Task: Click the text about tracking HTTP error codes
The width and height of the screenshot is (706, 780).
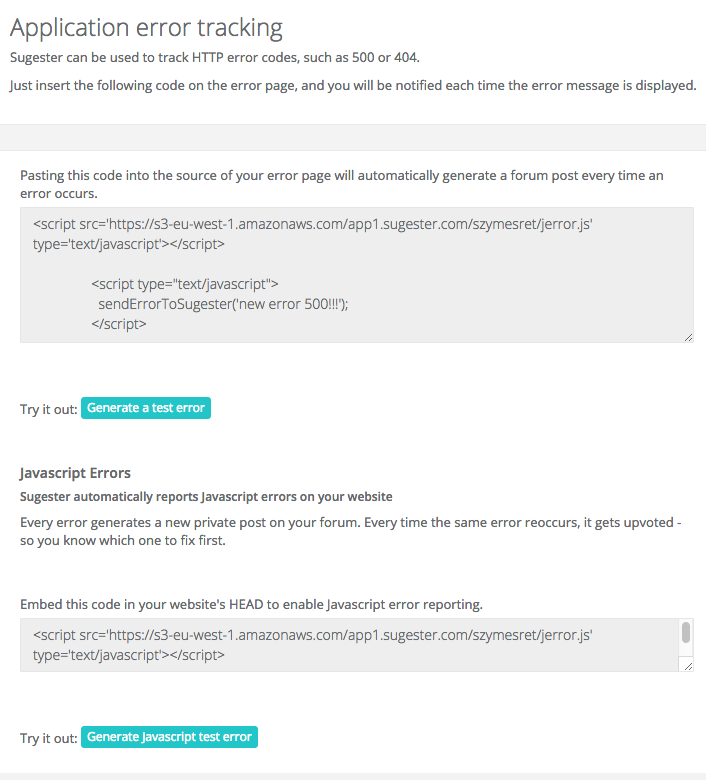Action: coord(221,57)
